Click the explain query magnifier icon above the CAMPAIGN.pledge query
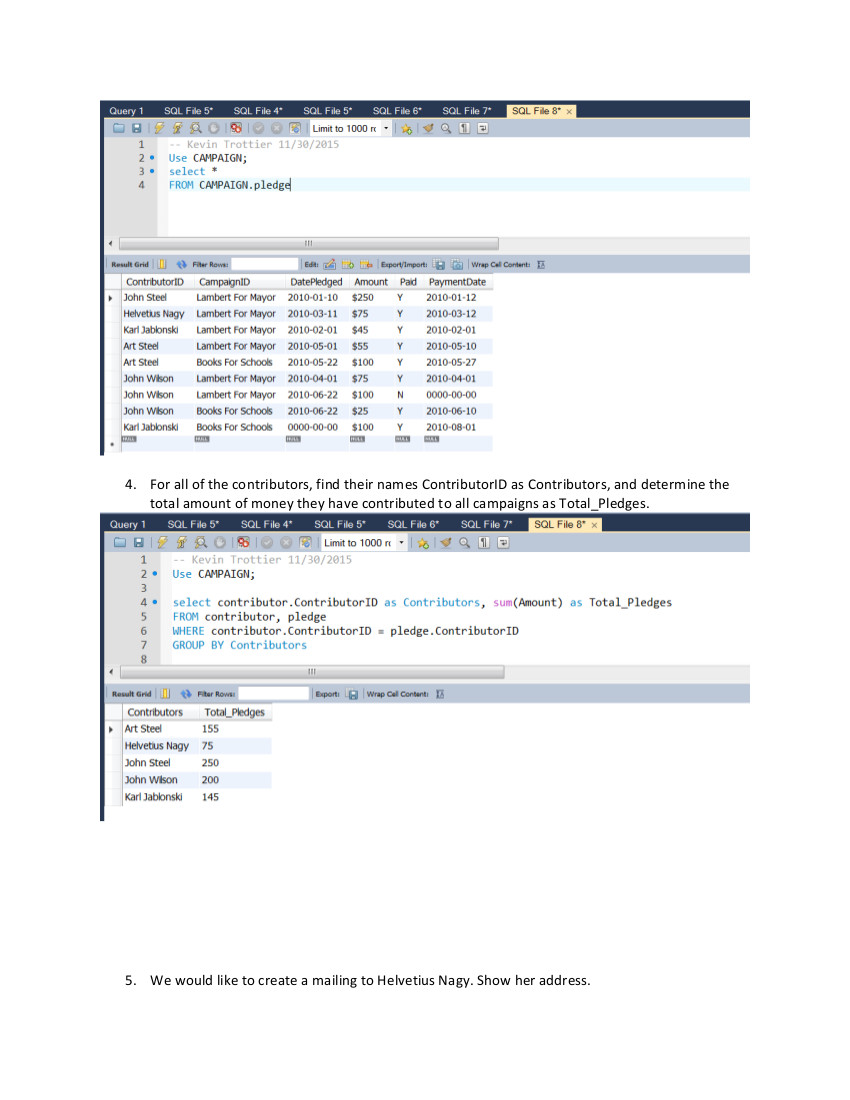The width and height of the screenshot is (850, 1100). [195, 129]
